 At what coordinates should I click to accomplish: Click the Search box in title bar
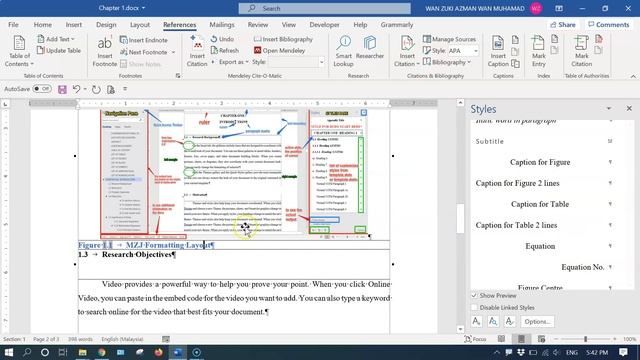[324, 8]
